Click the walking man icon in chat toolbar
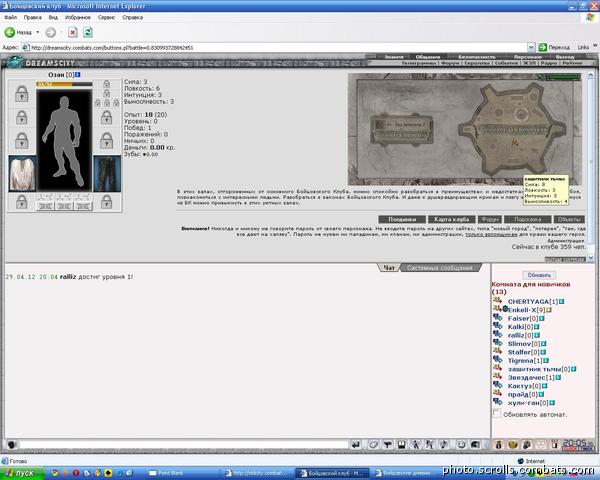Viewport: 600px width, 480px height. 416,444
